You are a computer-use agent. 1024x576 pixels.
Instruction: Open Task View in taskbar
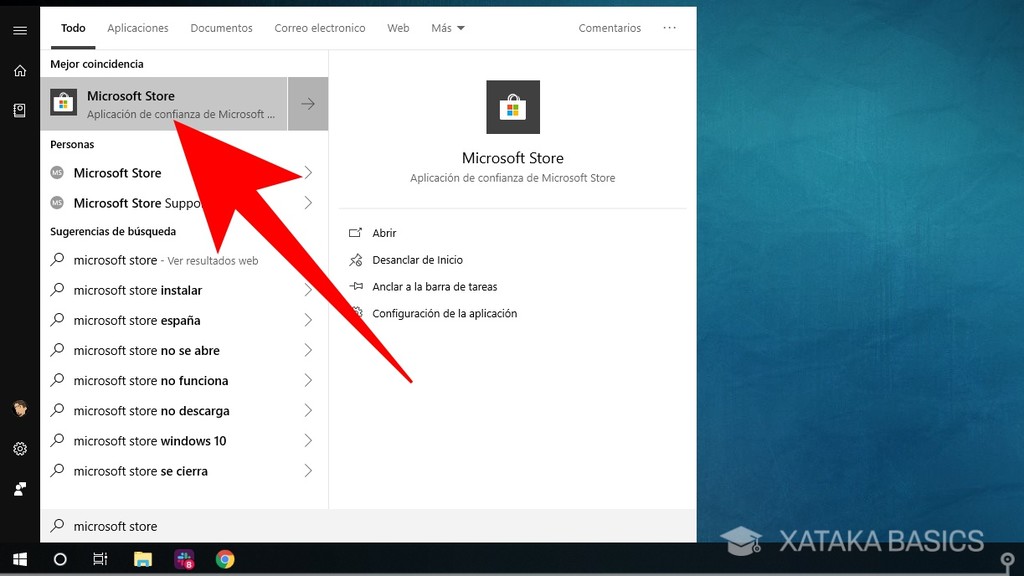(x=100, y=560)
